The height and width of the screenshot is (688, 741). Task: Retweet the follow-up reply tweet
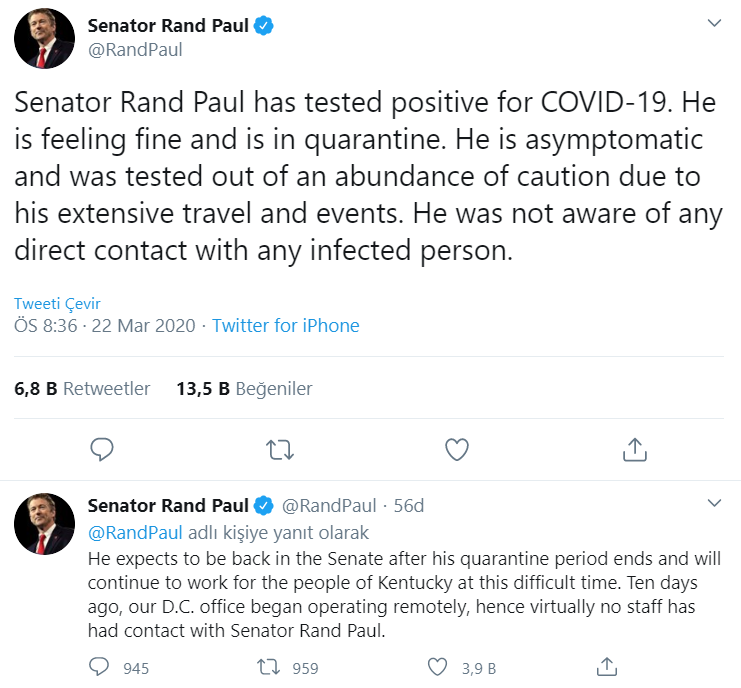[269, 666]
